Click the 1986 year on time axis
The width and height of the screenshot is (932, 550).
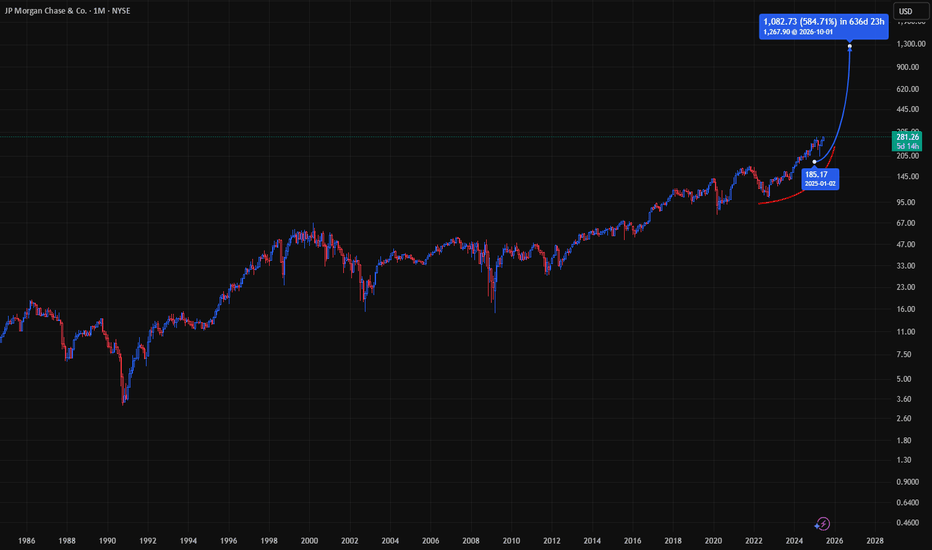27,541
